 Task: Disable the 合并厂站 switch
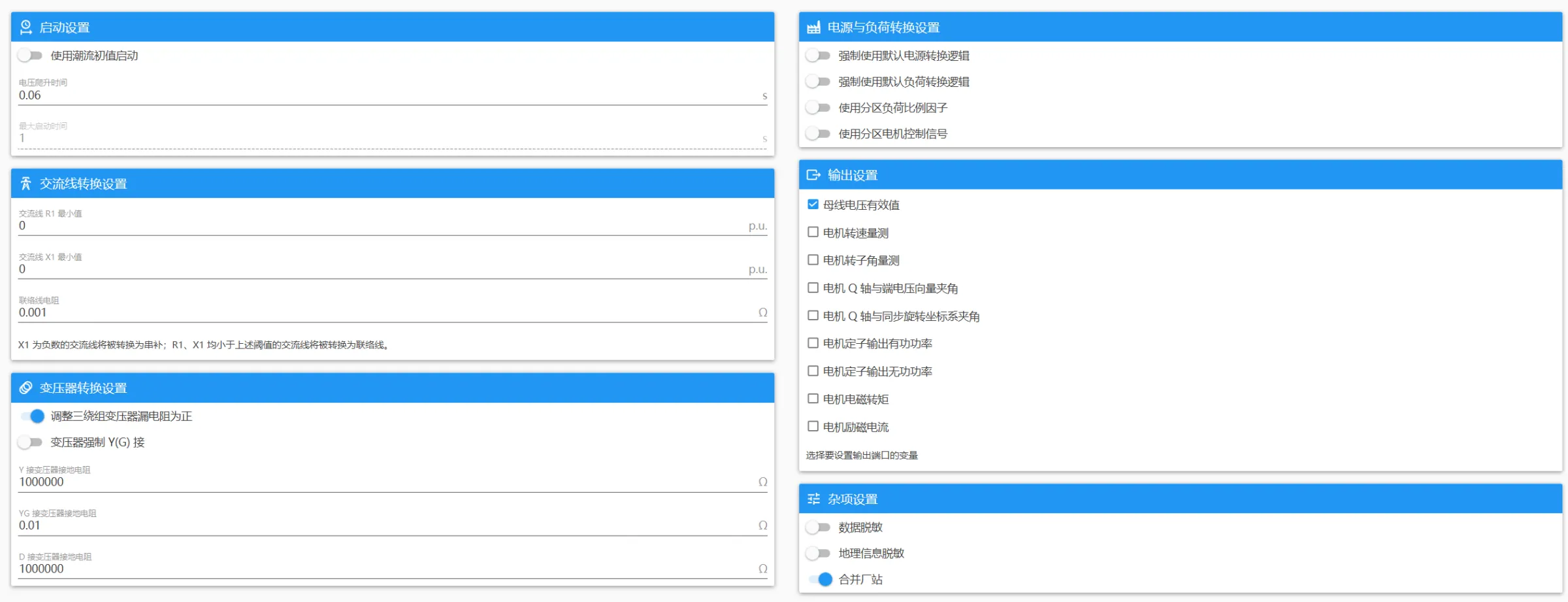pyautogui.click(x=820, y=580)
